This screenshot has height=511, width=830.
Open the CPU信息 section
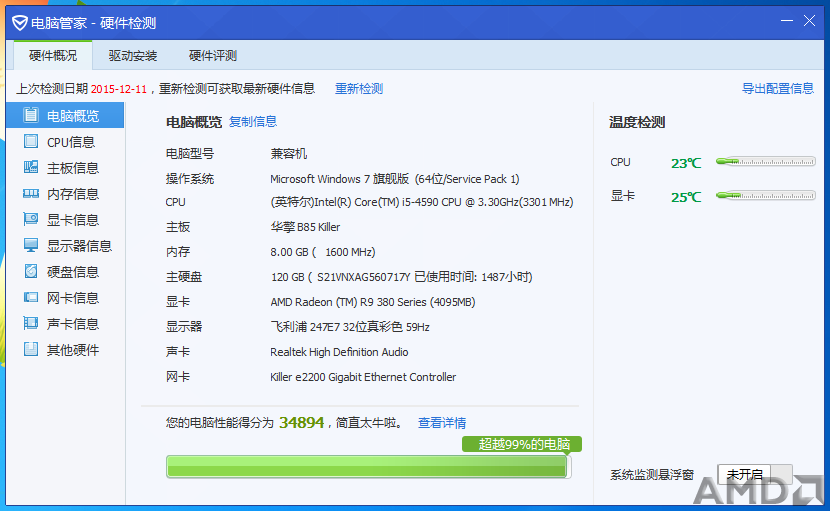point(65,142)
